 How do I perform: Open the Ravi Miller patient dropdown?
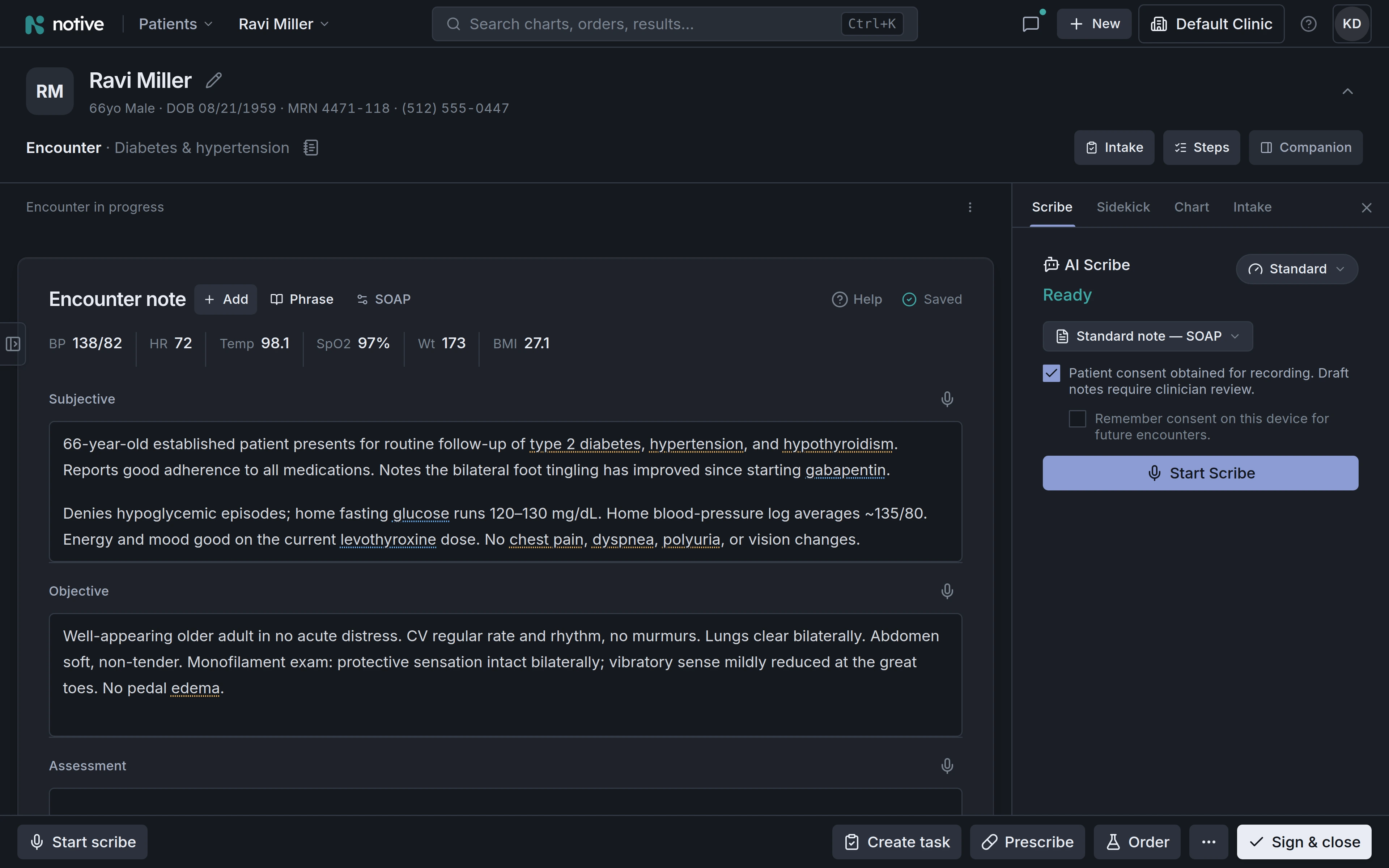(x=284, y=24)
